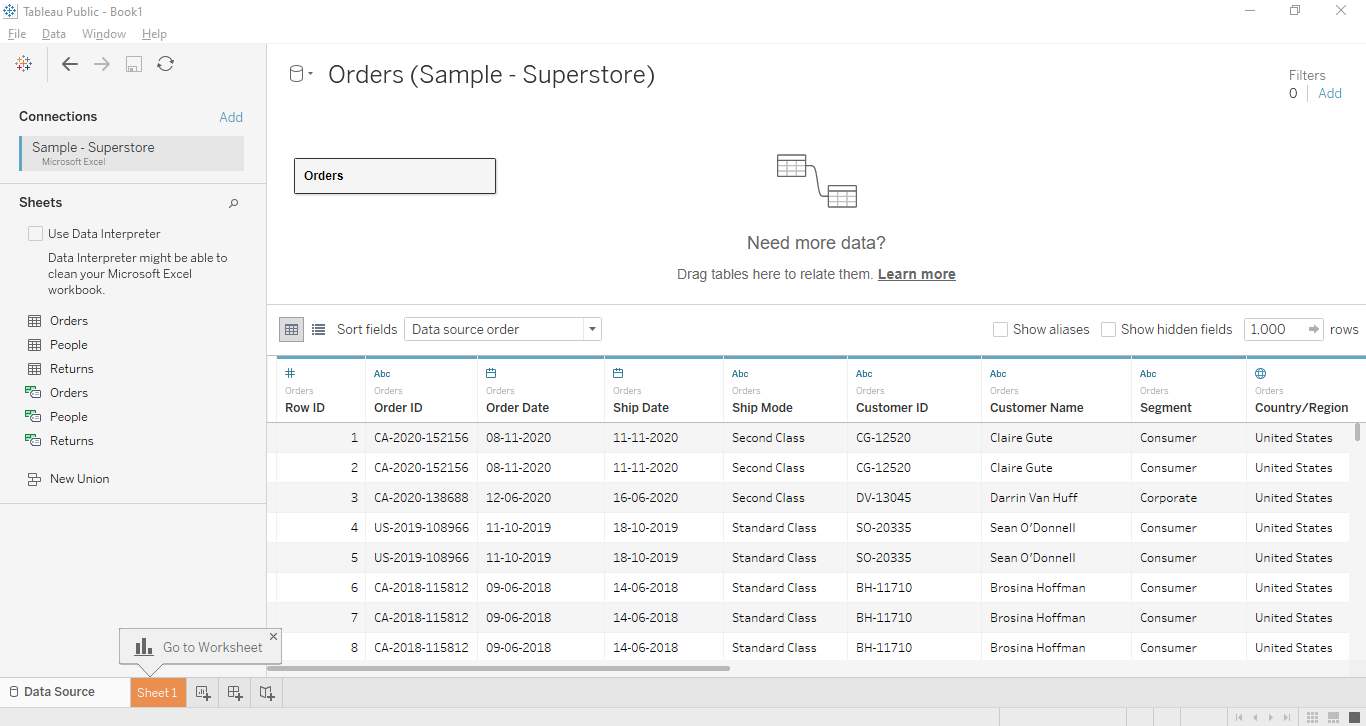
Task: Enable Use Data Interpreter checkbox
Action: (36, 234)
